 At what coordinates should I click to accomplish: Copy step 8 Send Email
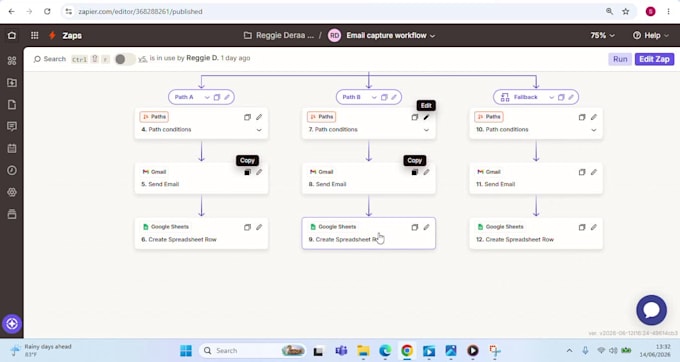pos(415,172)
